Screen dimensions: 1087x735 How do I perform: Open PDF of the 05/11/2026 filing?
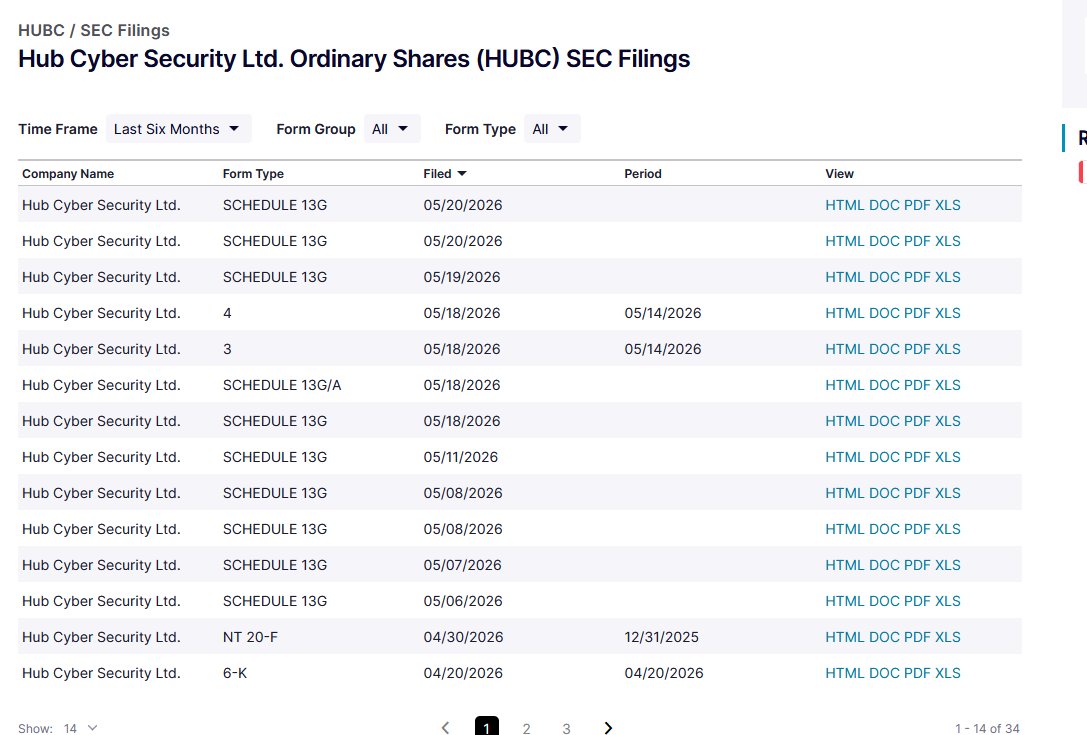tap(917, 457)
